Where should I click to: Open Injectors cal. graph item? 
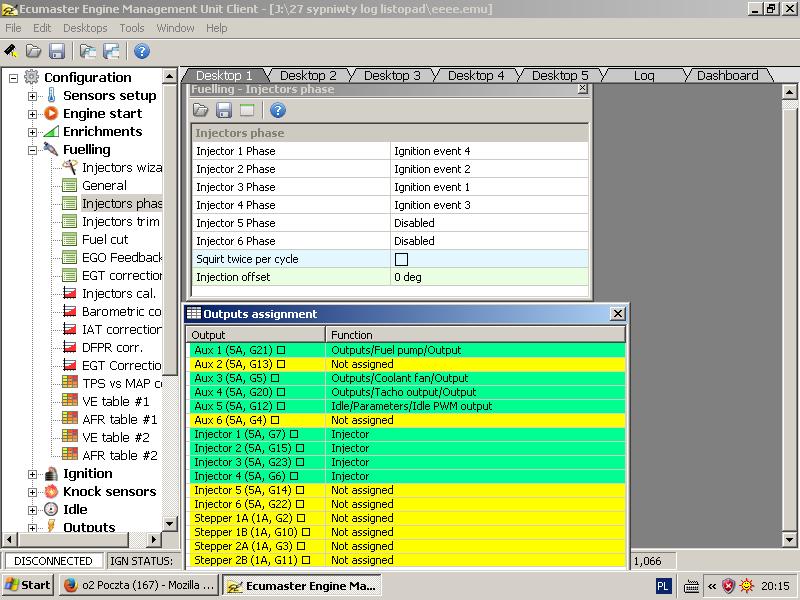point(119,293)
